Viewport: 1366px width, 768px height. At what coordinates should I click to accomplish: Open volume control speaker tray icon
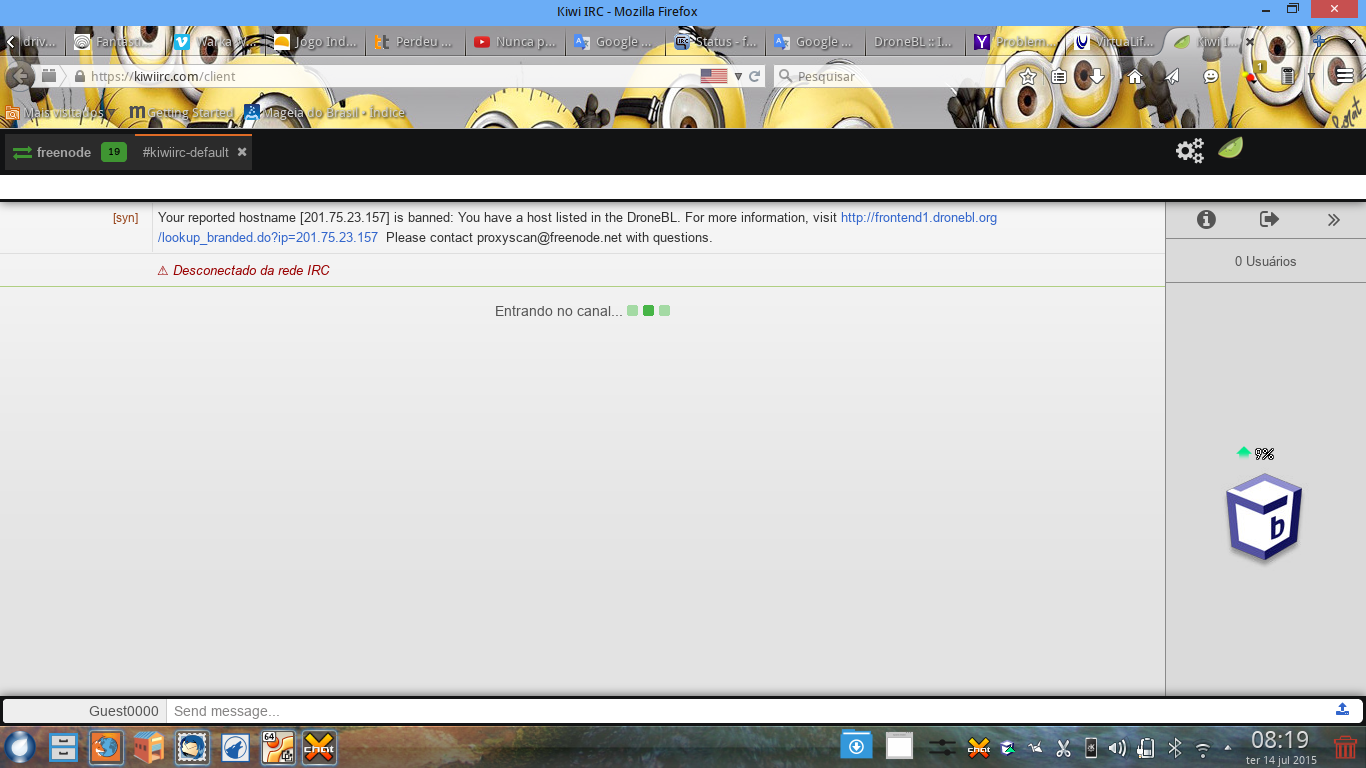coord(1117,748)
